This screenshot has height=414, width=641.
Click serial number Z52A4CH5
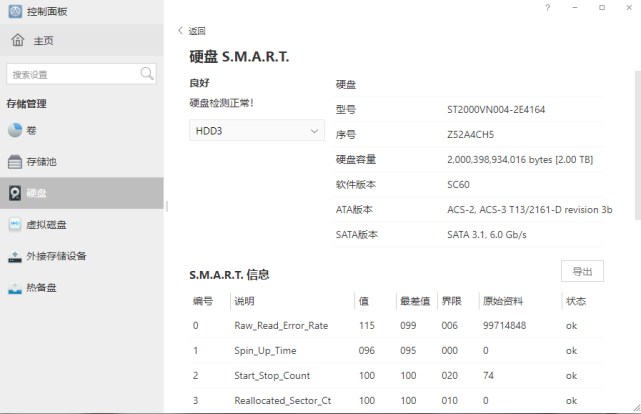pos(471,134)
